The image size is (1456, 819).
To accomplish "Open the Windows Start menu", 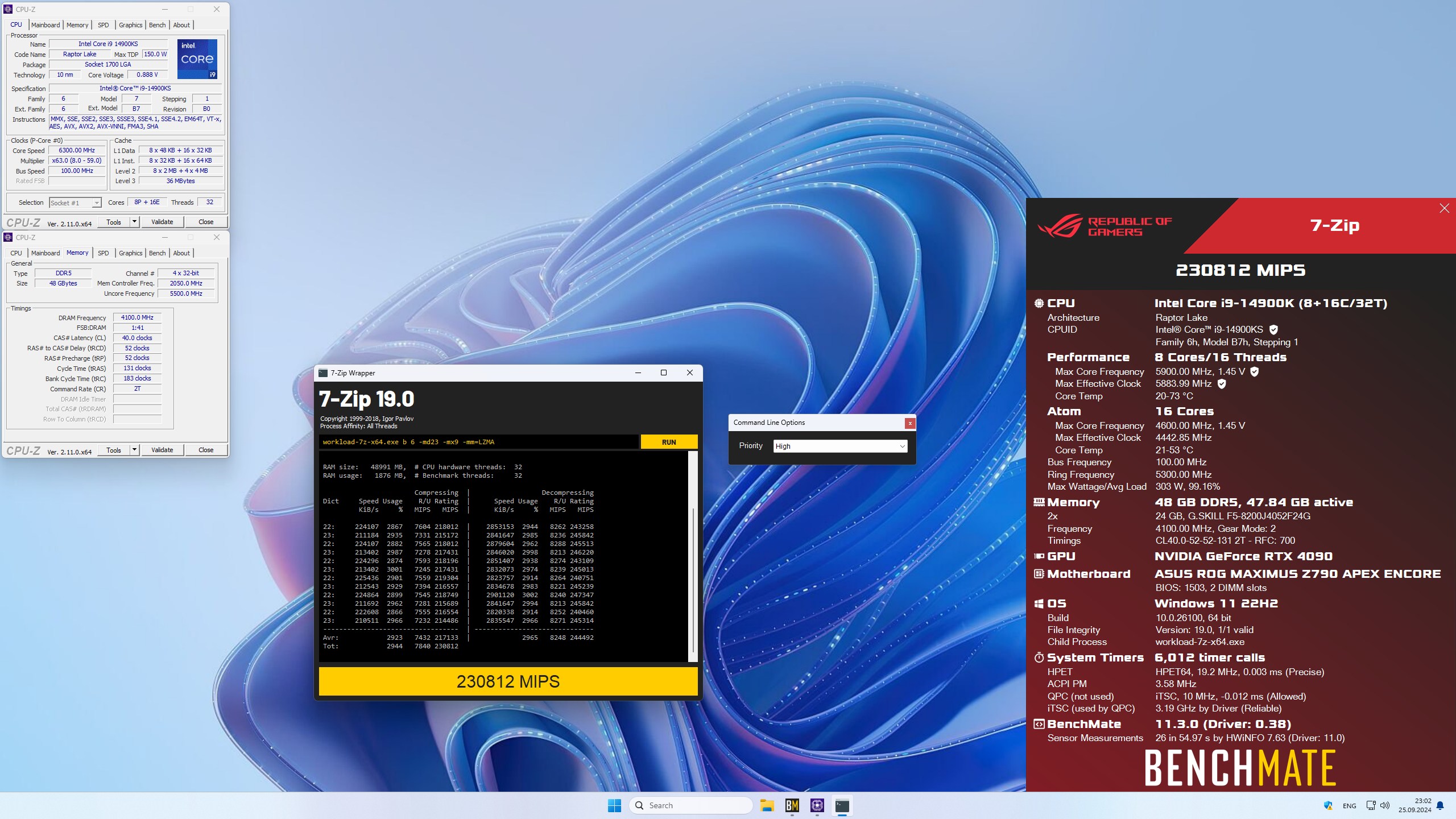I will point(614,805).
